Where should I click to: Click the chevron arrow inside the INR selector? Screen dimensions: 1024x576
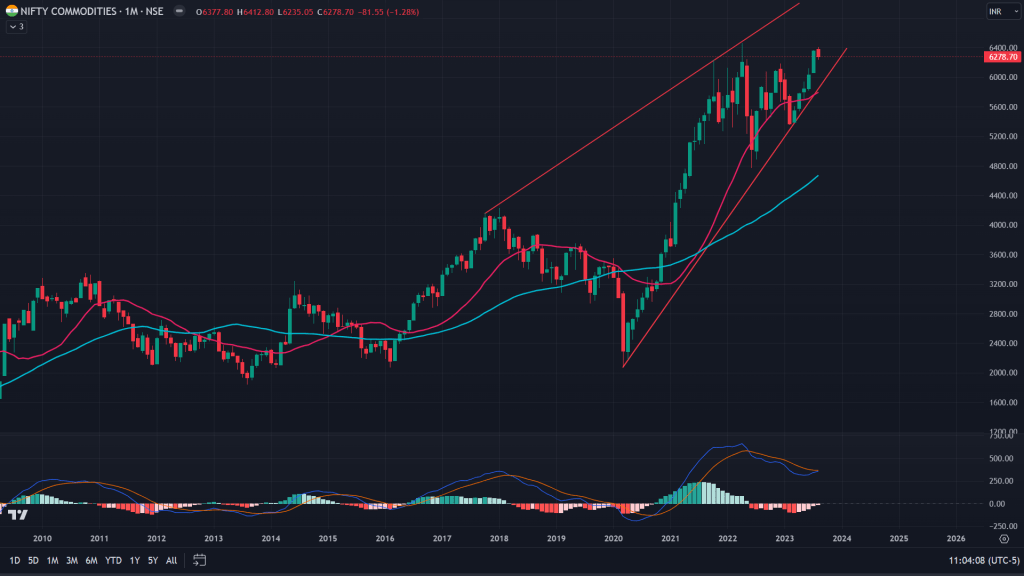tap(1016, 11)
